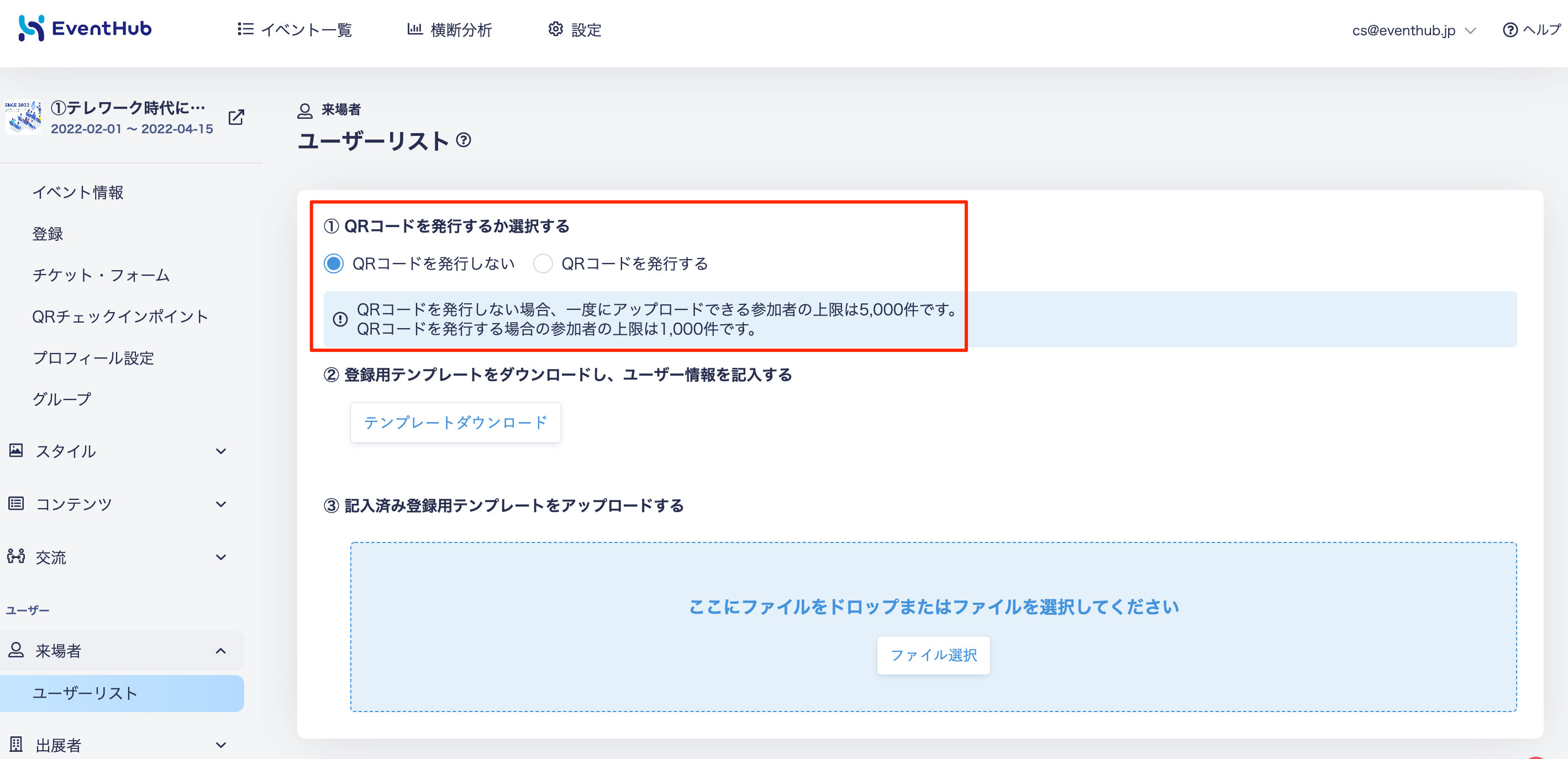Select QRコードを発行する radio button

tap(543, 263)
